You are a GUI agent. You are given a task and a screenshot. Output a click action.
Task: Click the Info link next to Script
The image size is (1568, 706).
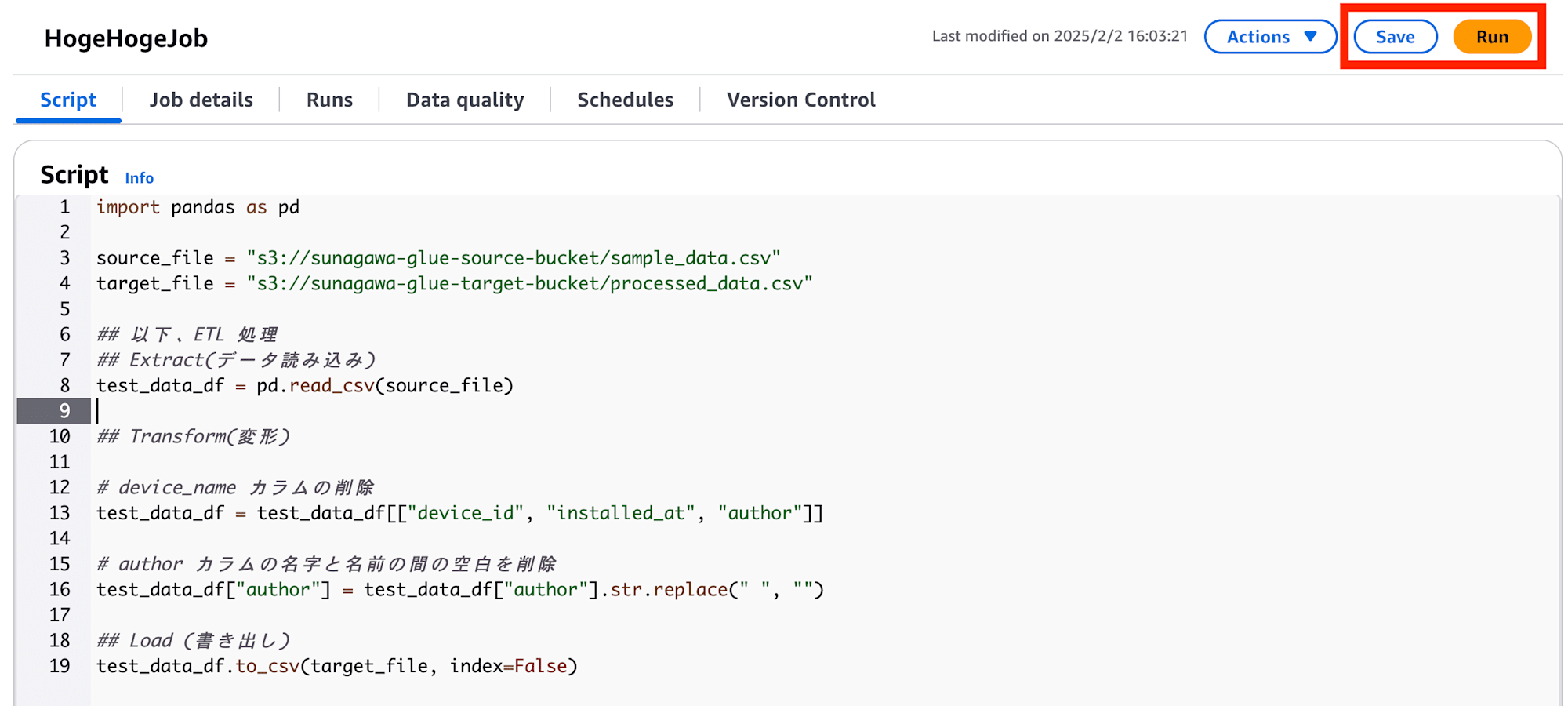(x=140, y=178)
